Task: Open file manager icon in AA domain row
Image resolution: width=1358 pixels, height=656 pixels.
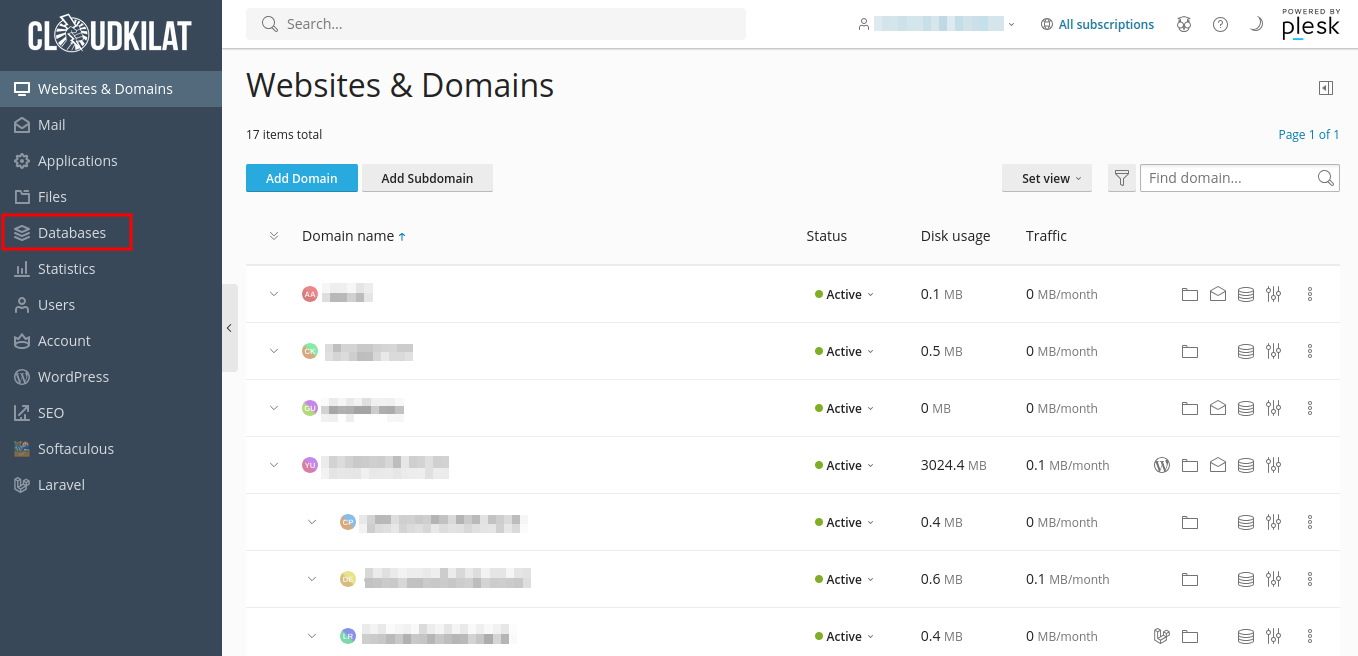Action: click(1189, 295)
